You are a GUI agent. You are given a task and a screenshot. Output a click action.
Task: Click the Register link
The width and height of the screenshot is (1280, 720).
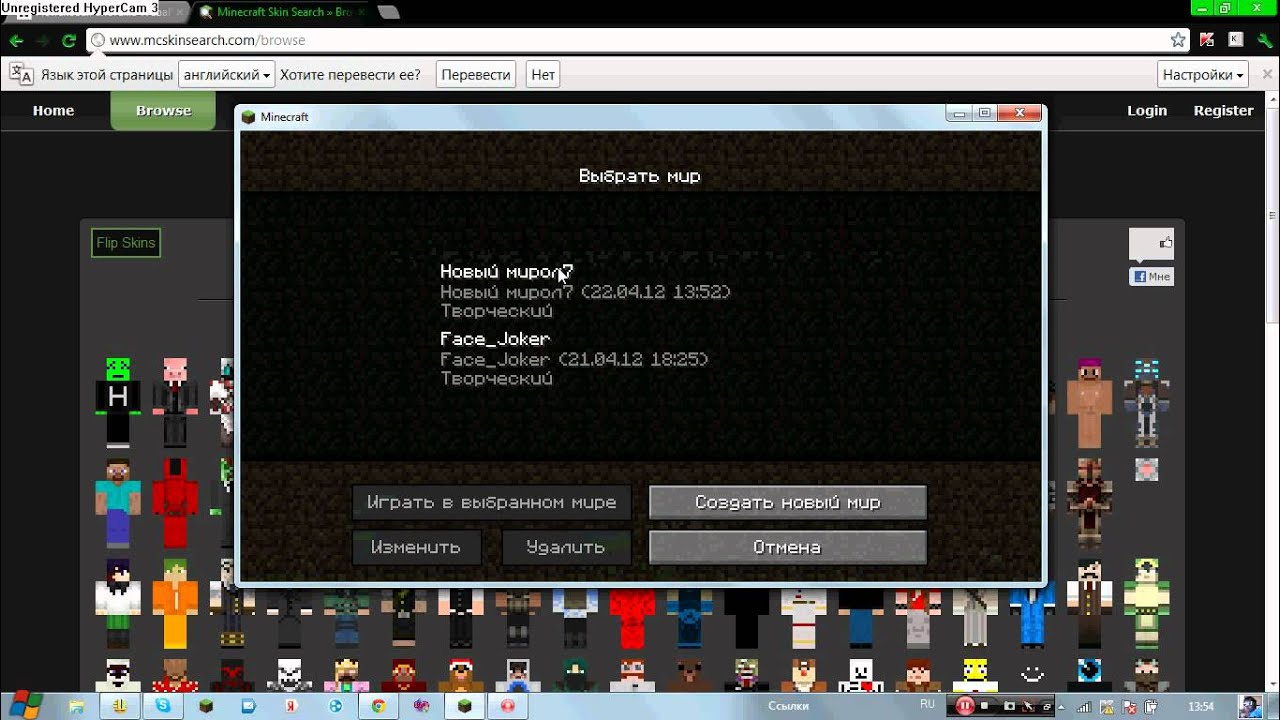pos(1223,110)
